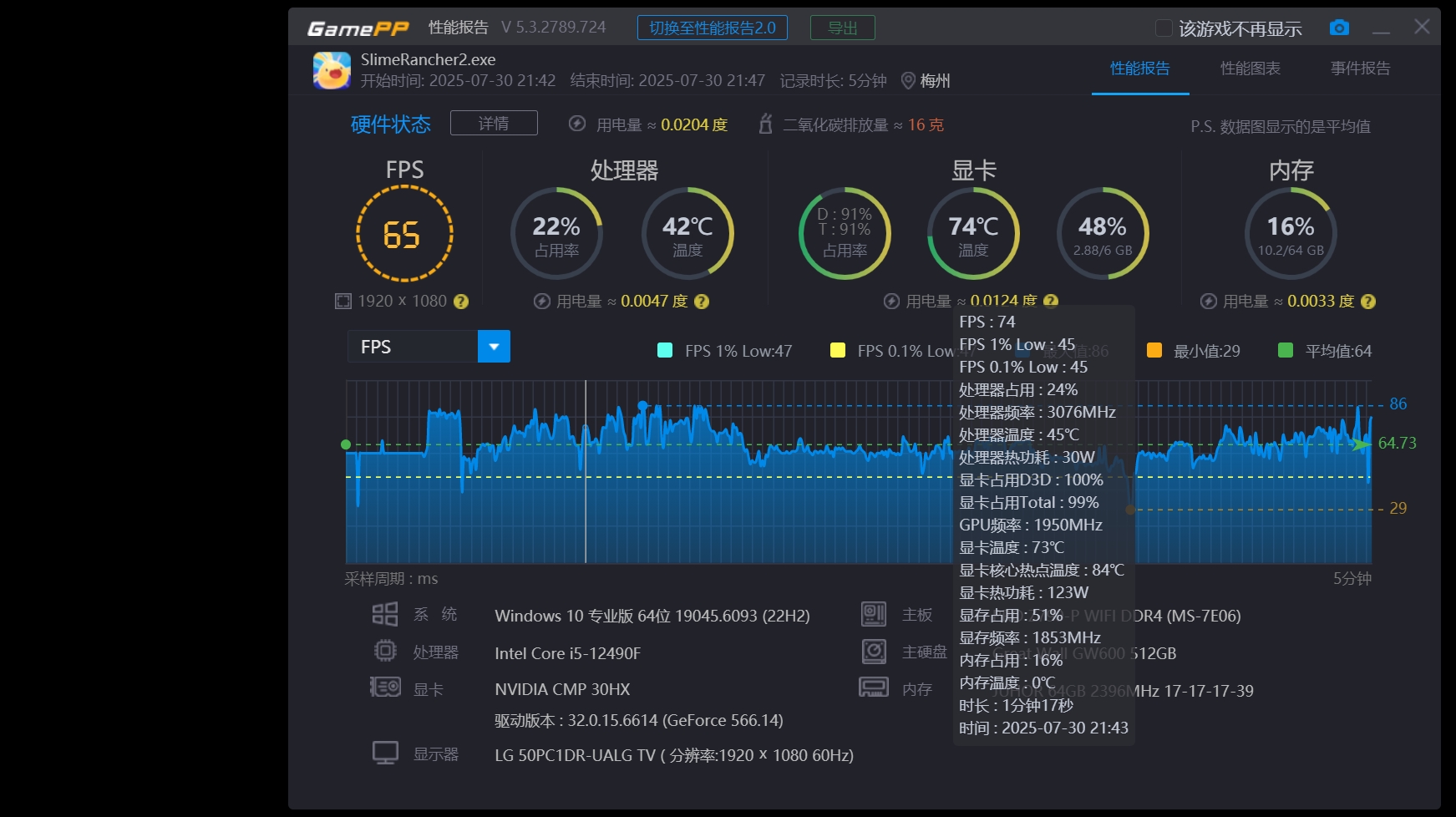Click the FPS 65 gauge
The width and height of the screenshot is (1456, 817).
coord(404,233)
